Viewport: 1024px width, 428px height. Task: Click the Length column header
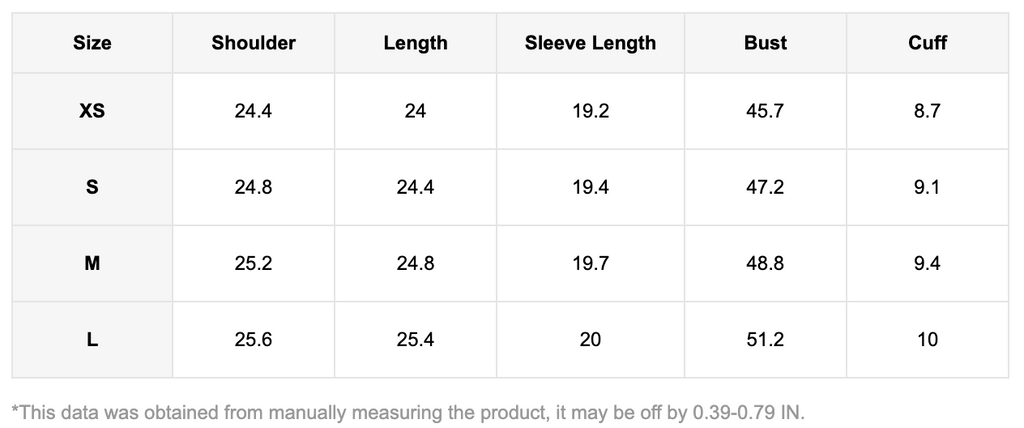(x=415, y=43)
